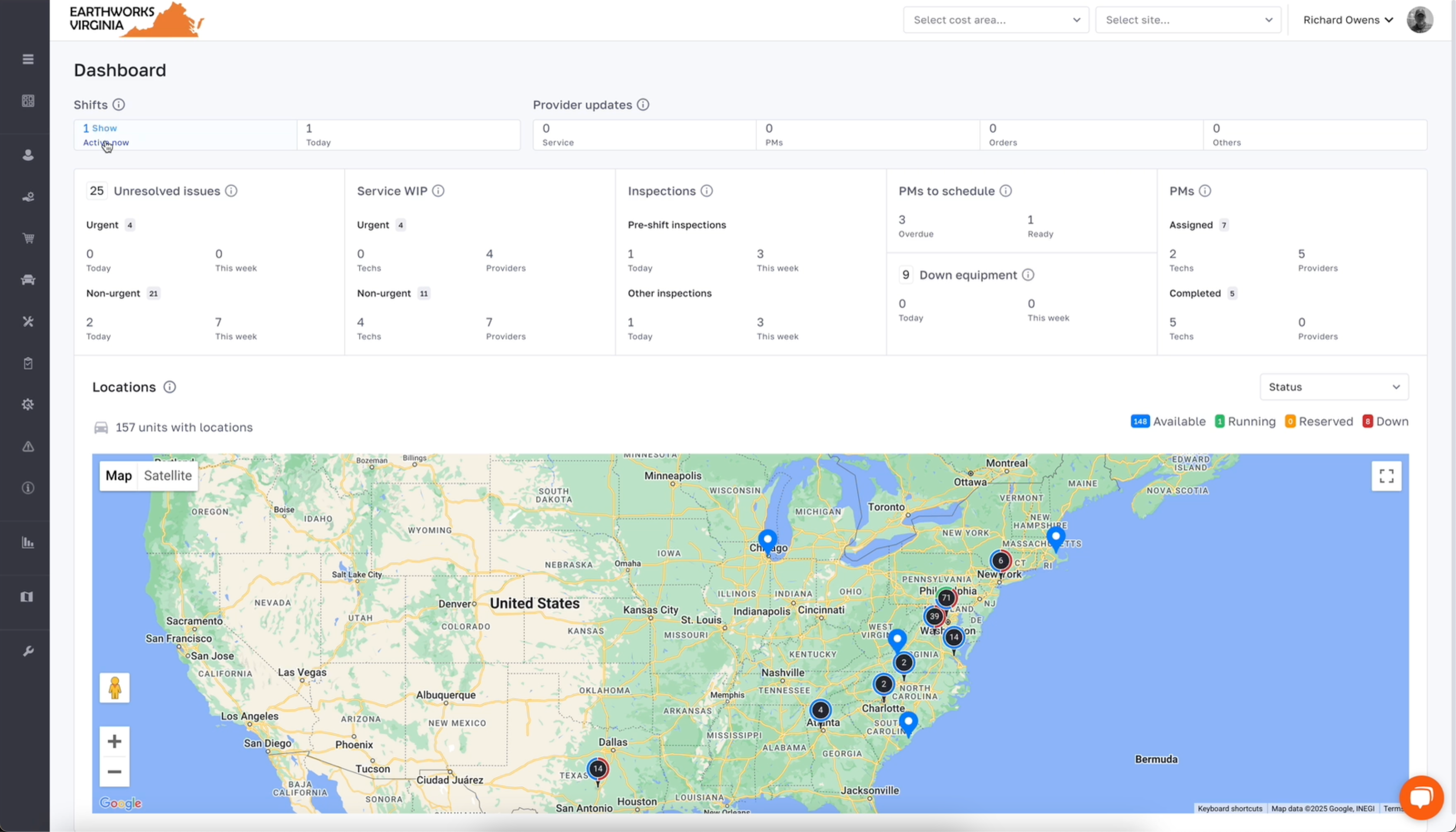
Task: Open the hamburger menu in the sidebar
Action: (x=27, y=59)
